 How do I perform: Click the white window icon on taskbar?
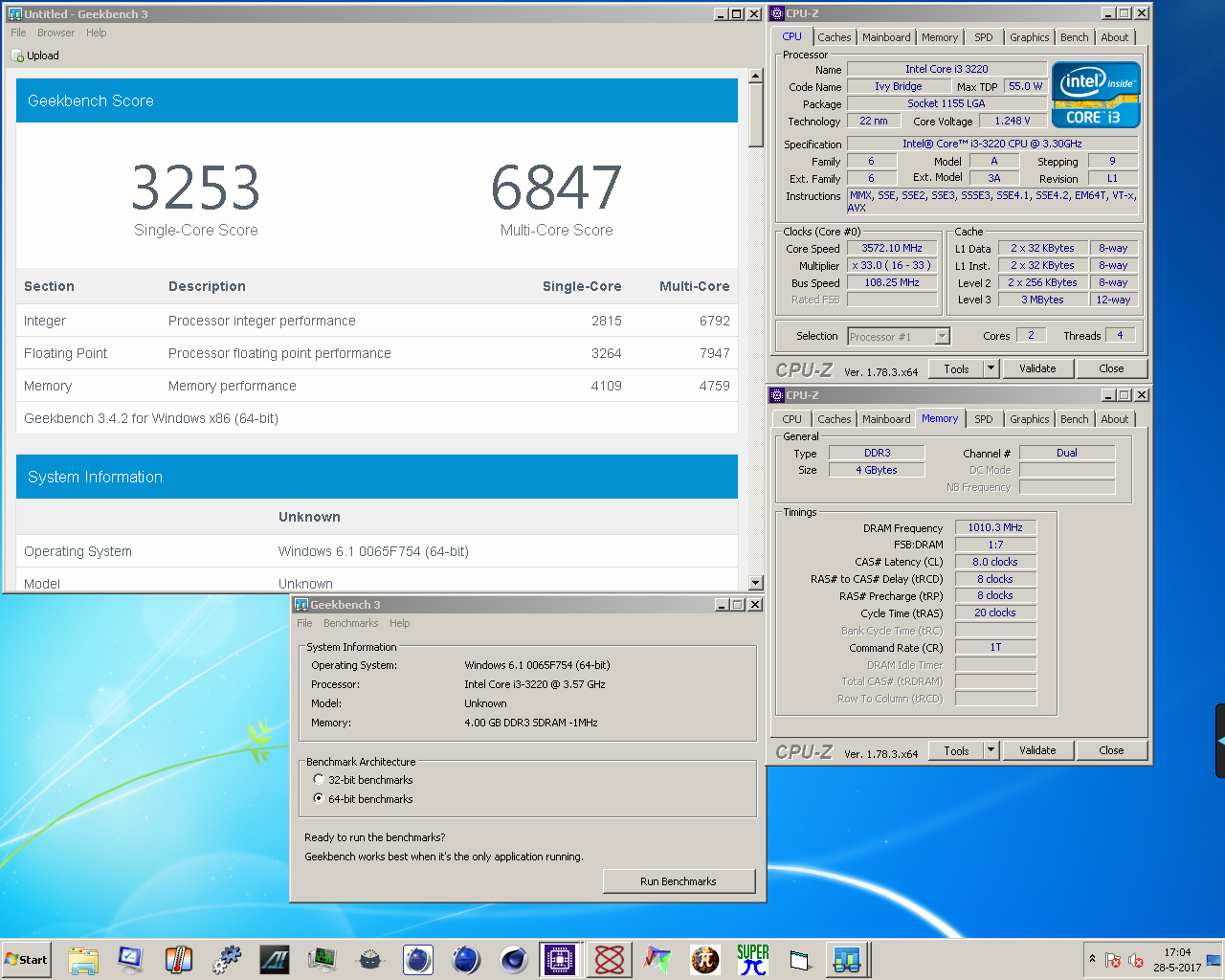click(x=801, y=959)
